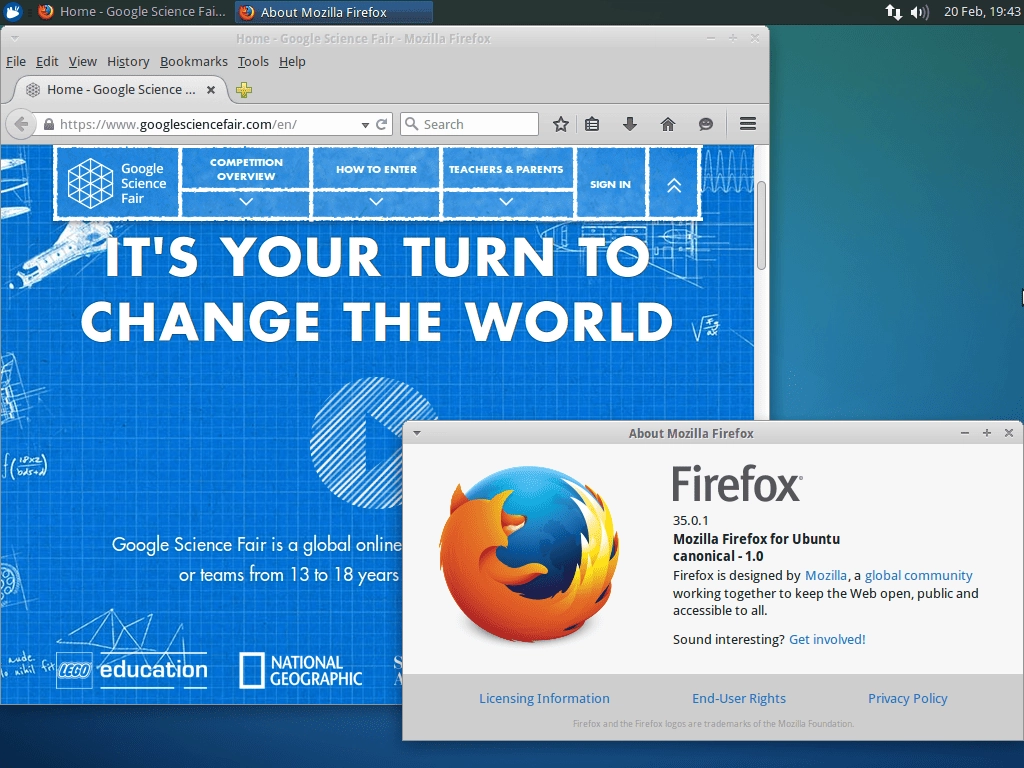1024x768 pixels.
Task: Minimize the About Mozilla Firefox dialog
Action: pos(965,433)
